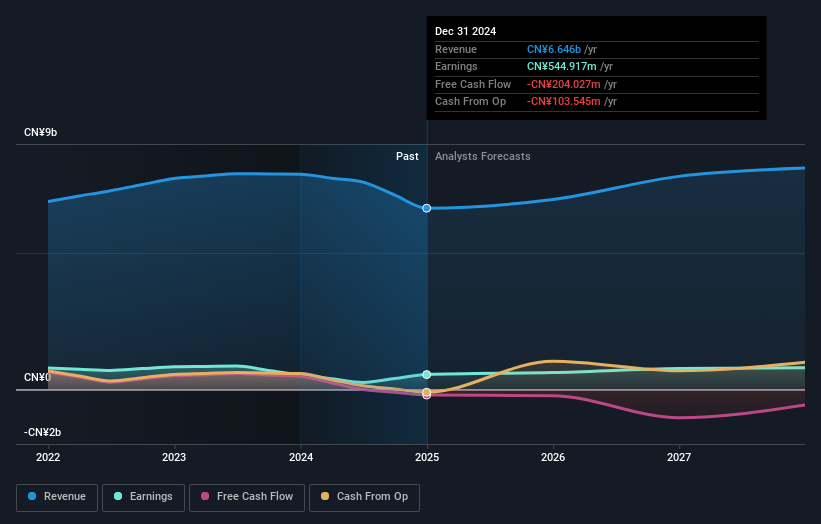Click the 'Cash From Op' row label in tooltip
This screenshot has width=821, height=524.
pyautogui.click(x=470, y=102)
